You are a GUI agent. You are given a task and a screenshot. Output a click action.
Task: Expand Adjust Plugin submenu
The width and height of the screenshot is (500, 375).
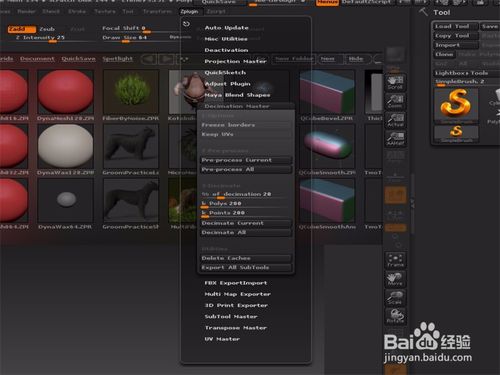pos(227,84)
